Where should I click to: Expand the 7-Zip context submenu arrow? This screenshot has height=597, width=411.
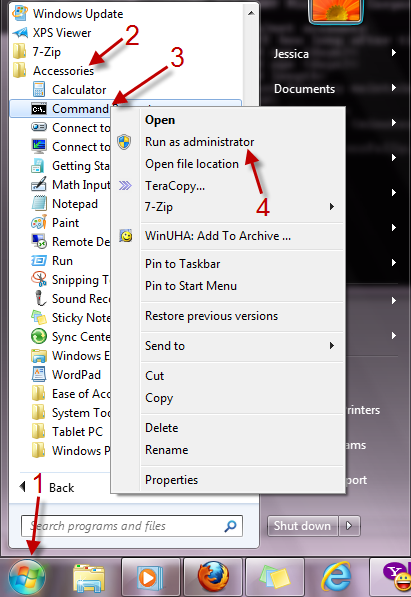click(332, 207)
